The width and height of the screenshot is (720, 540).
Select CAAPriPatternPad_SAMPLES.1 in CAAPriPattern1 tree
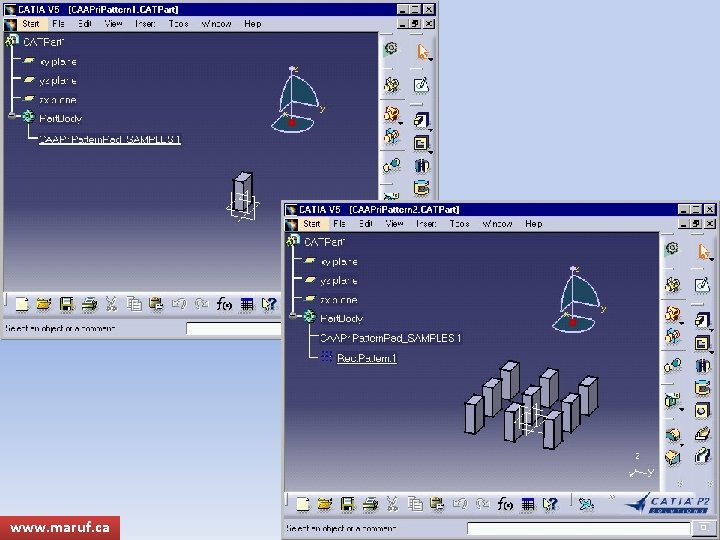[110, 139]
